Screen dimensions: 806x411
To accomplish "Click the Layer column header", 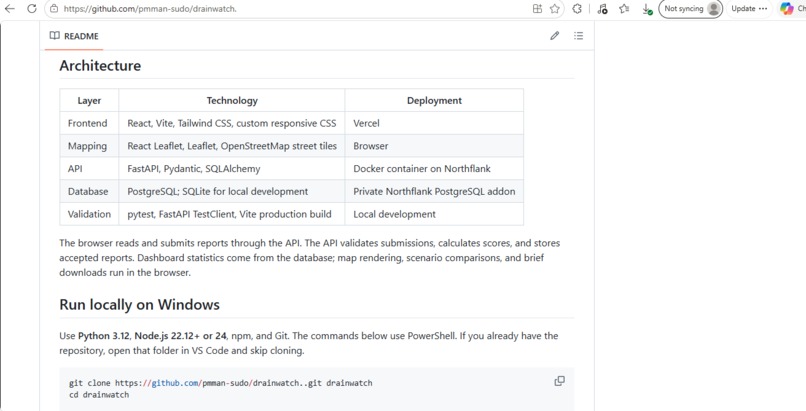I will 89,101.
